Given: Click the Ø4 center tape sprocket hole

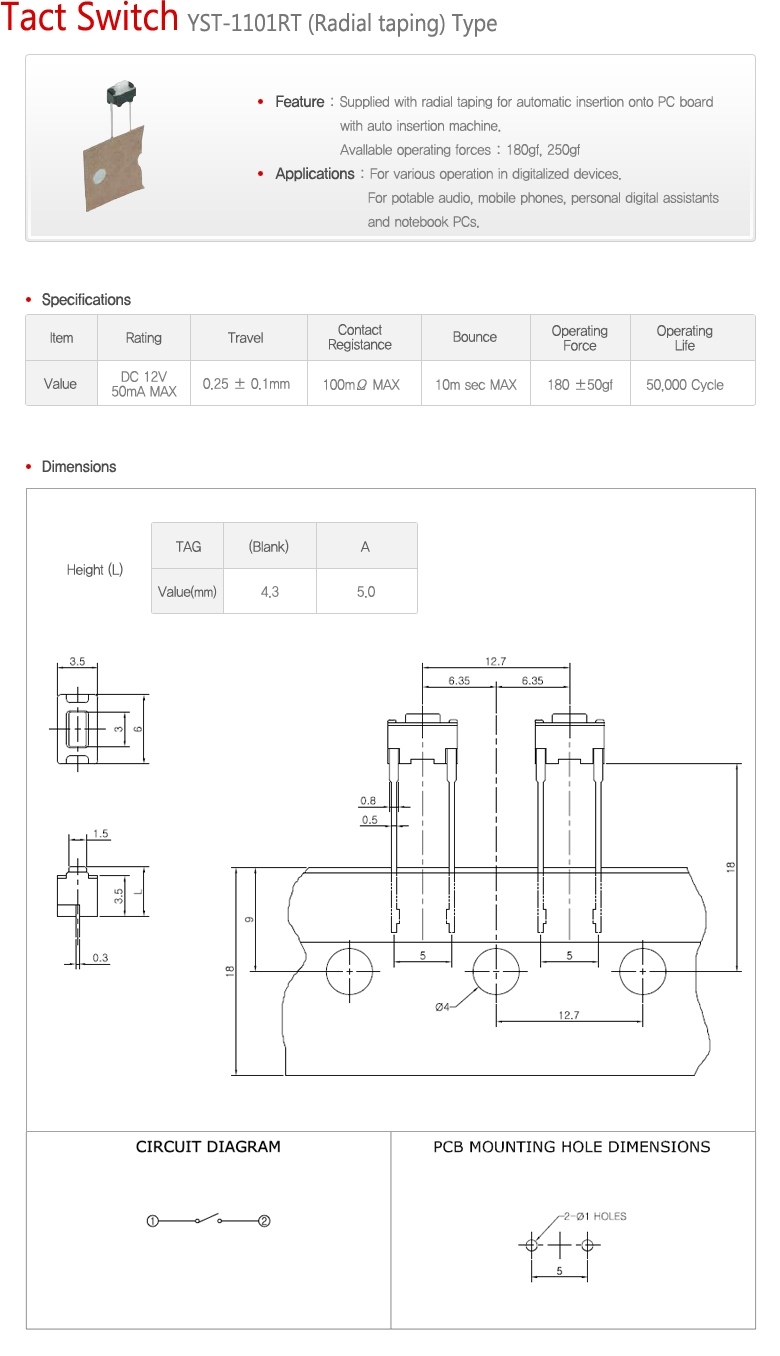Looking at the screenshot, I should pyautogui.click(x=496, y=971).
